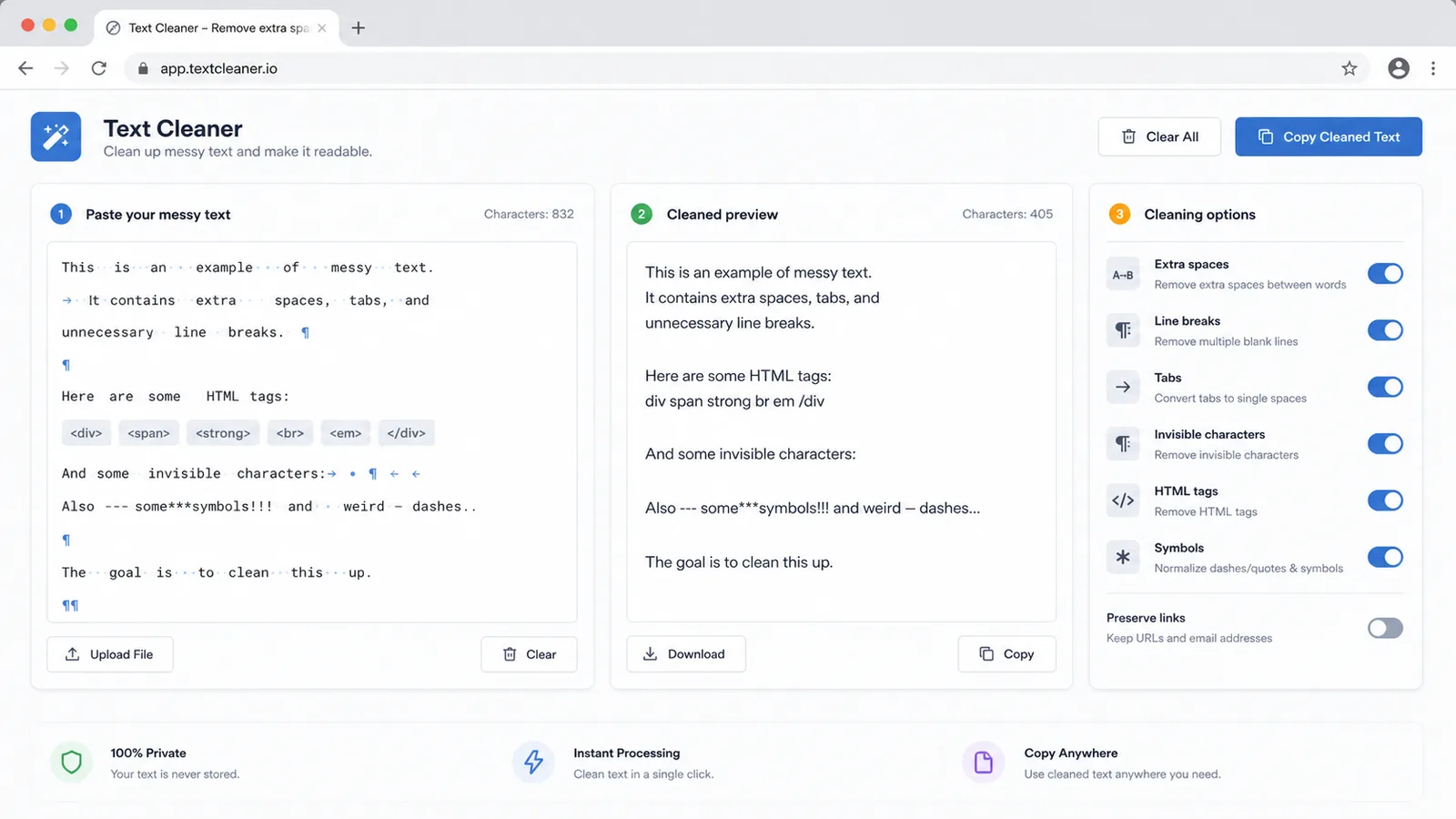Select the Text Cleaner browser tab

coord(216,28)
